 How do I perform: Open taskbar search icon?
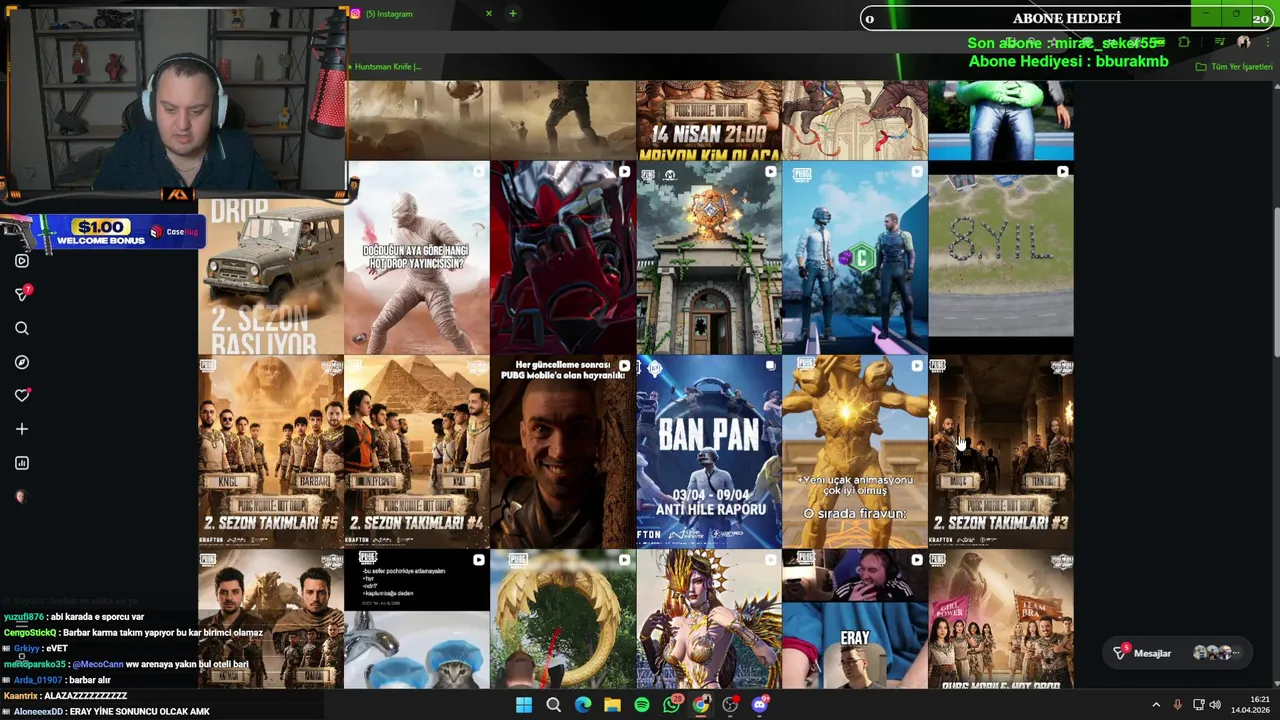553,705
